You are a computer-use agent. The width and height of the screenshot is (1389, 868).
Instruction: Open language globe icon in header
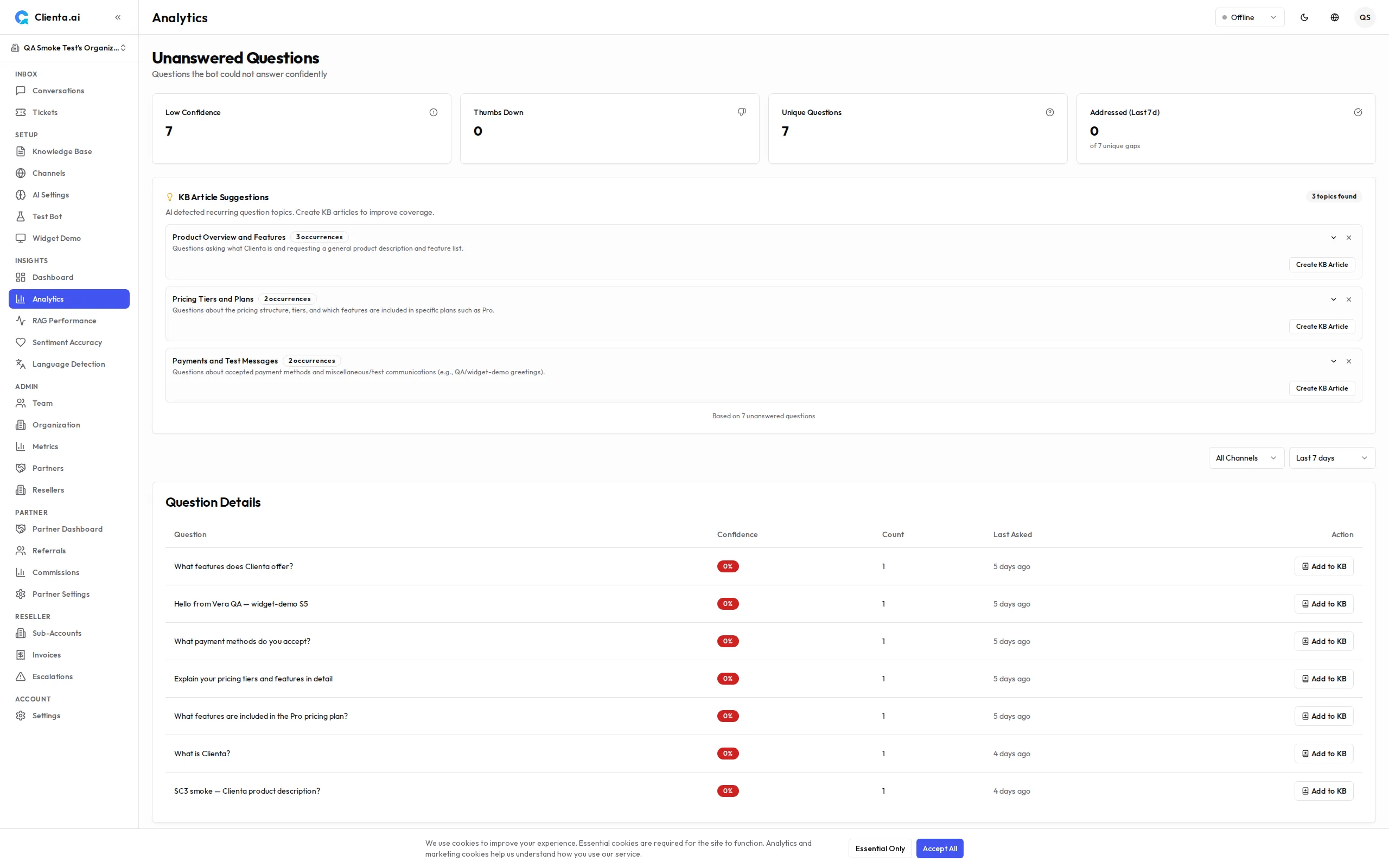point(1335,17)
